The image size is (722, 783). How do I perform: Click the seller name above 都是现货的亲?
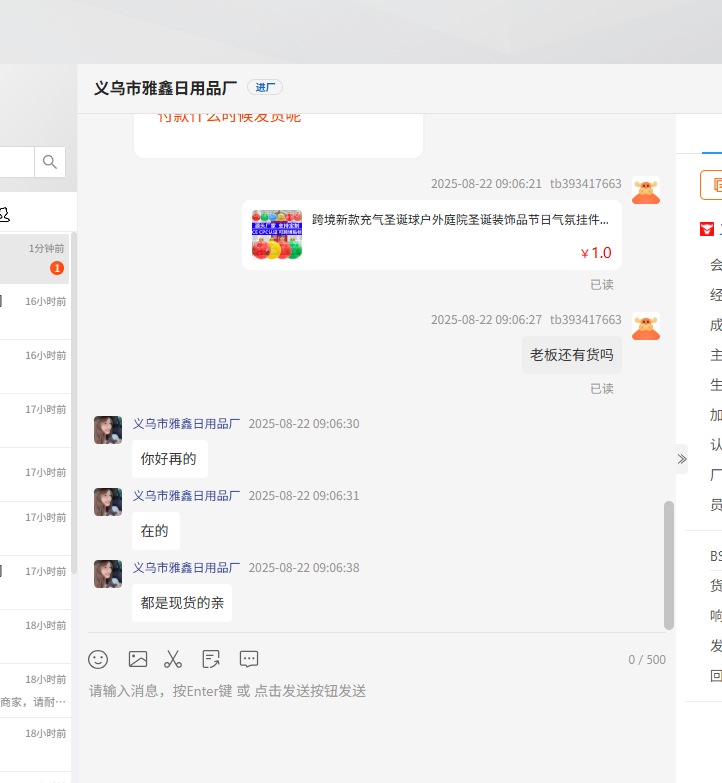tap(187, 568)
